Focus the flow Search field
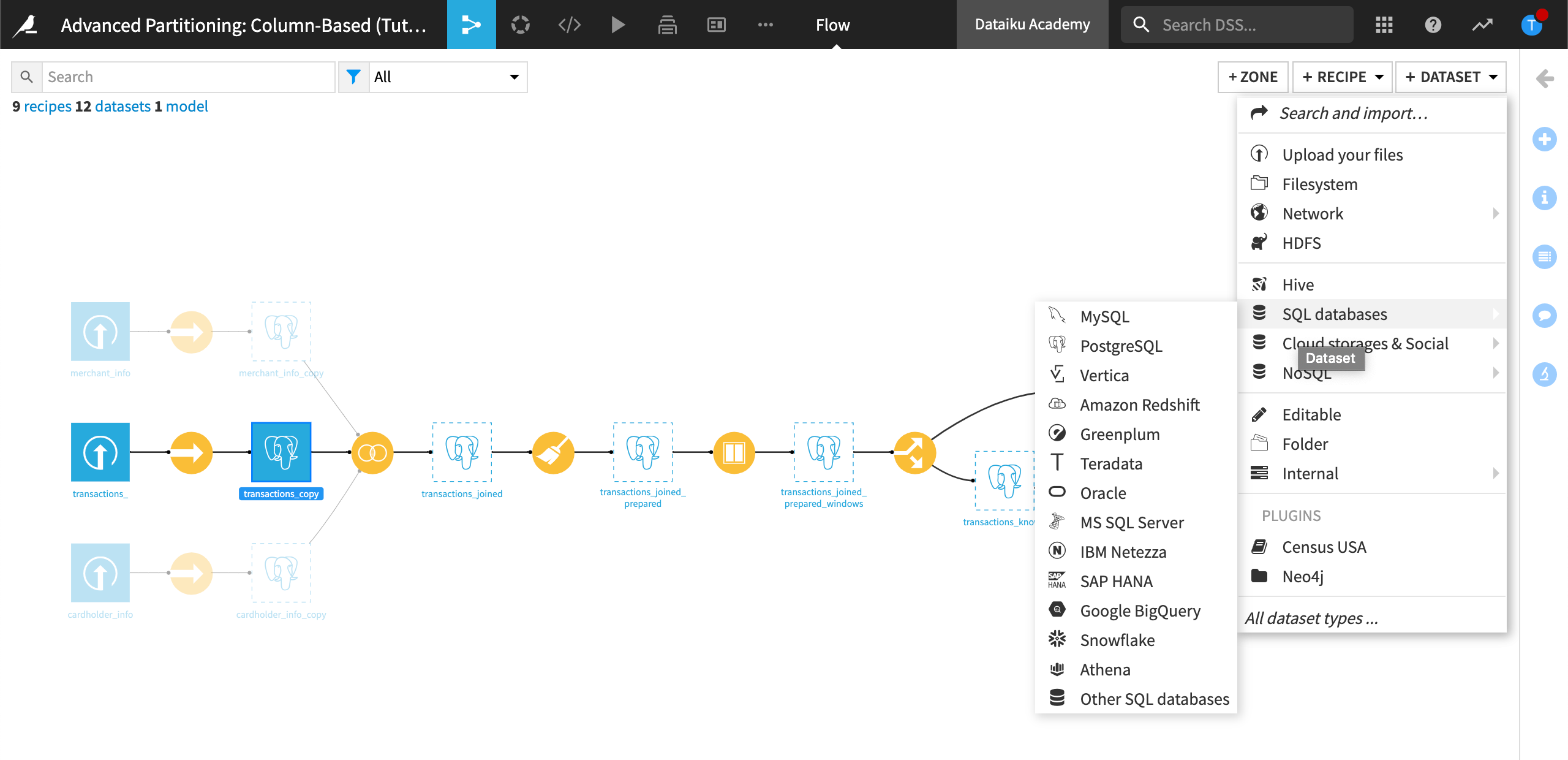This screenshot has width=1568, height=760. [x=188, y=77]
